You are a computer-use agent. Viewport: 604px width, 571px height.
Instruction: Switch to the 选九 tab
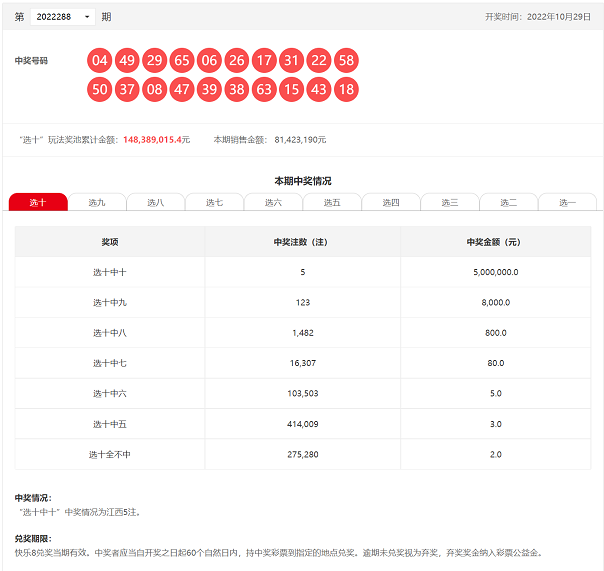click(x=97, y=202)
